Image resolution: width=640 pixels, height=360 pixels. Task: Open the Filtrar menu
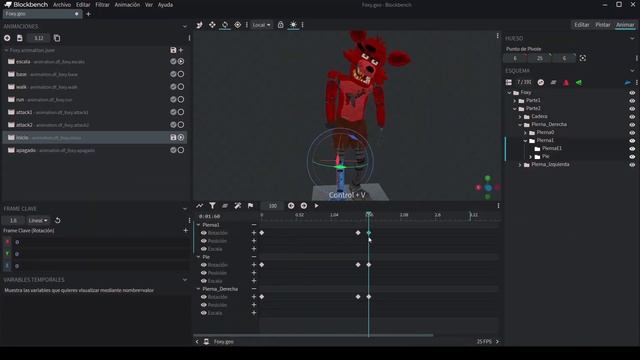102,5
